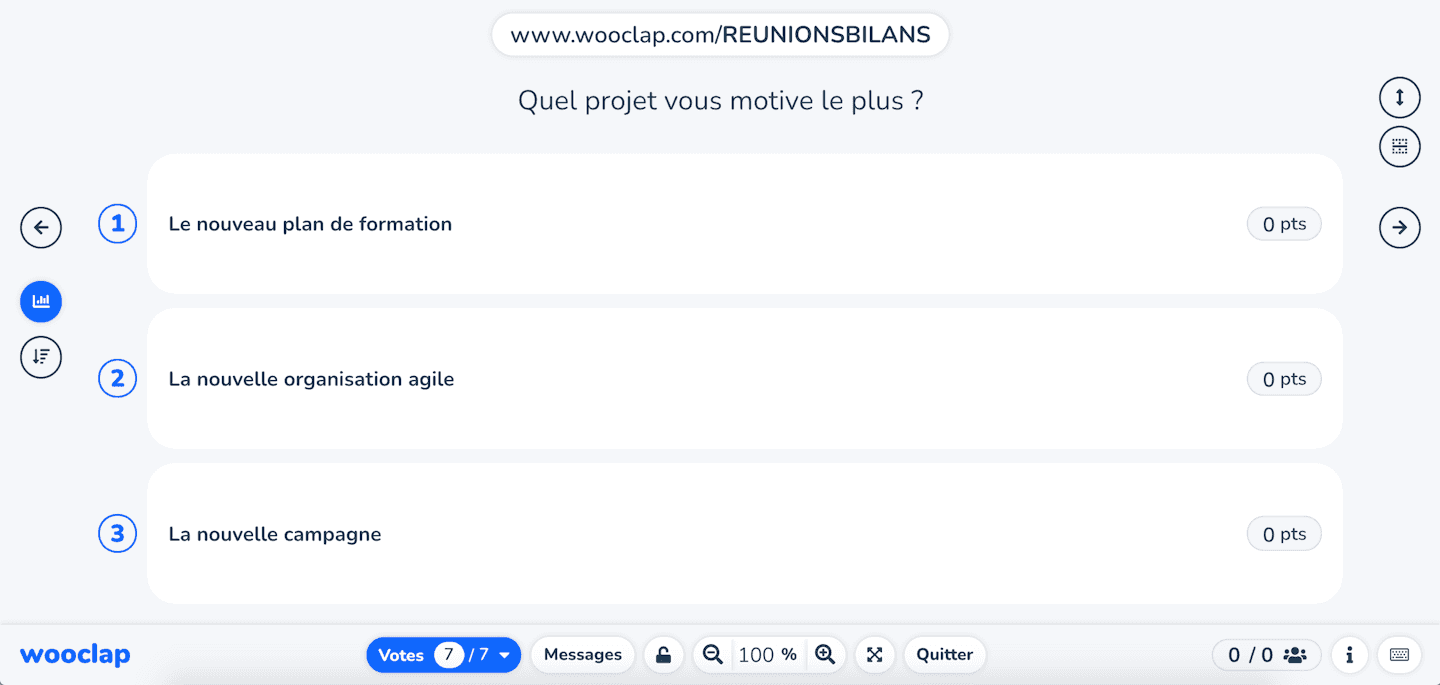This screenshot has height=685, width=1440.
Task: Open the information icon
Action: pyautogui.click(x=1349, y=655)
